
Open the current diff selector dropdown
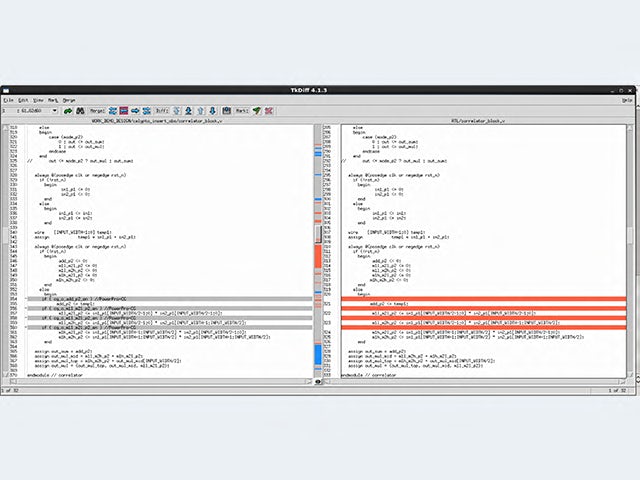coord(55,111)
